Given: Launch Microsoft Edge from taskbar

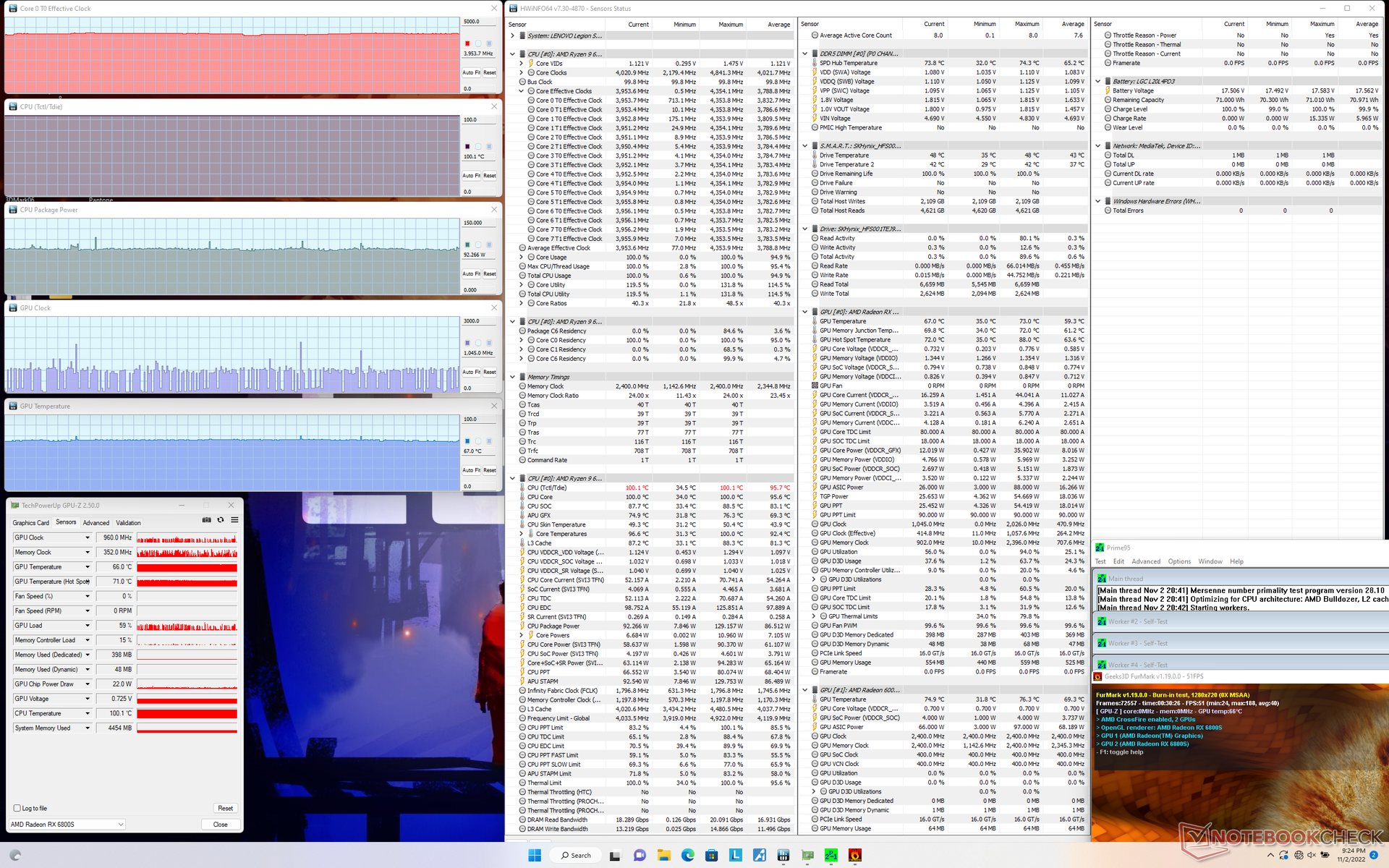Looking at the screenshot, I should tap(687, 855).
